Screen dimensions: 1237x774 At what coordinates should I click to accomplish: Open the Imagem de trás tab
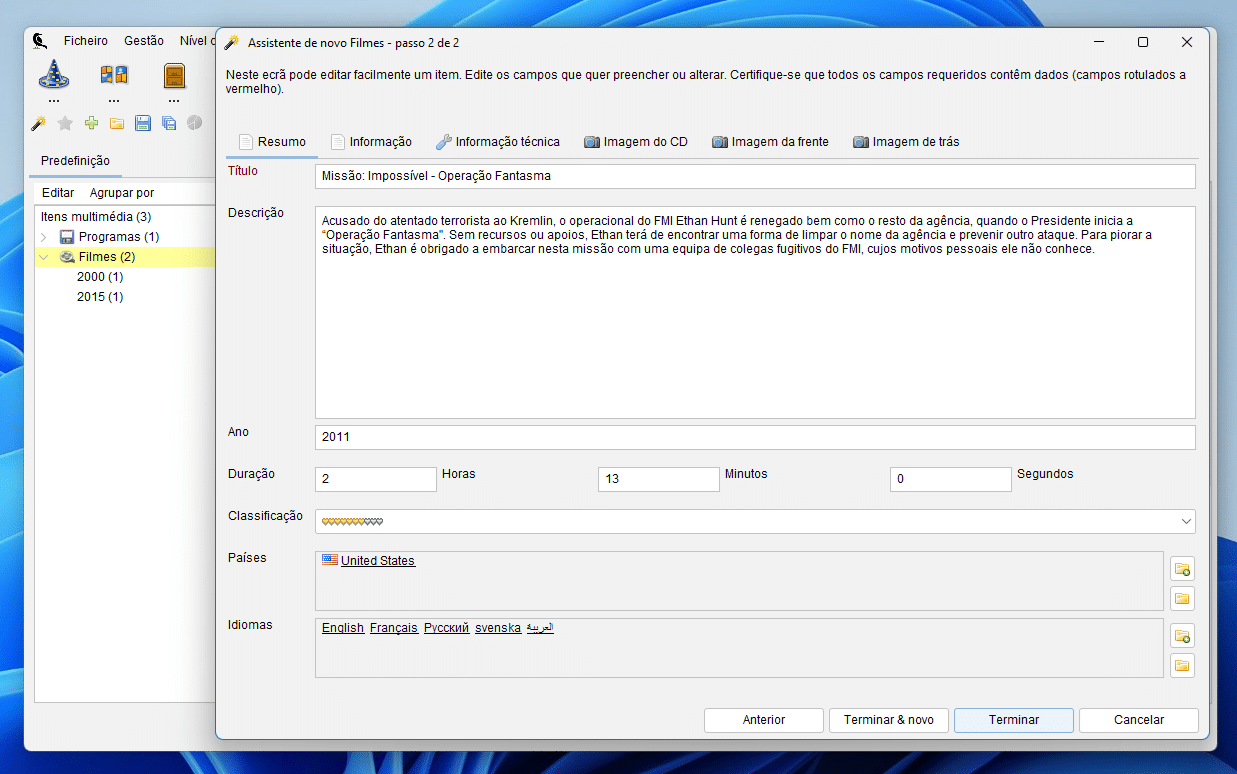(x=906, y=142)
